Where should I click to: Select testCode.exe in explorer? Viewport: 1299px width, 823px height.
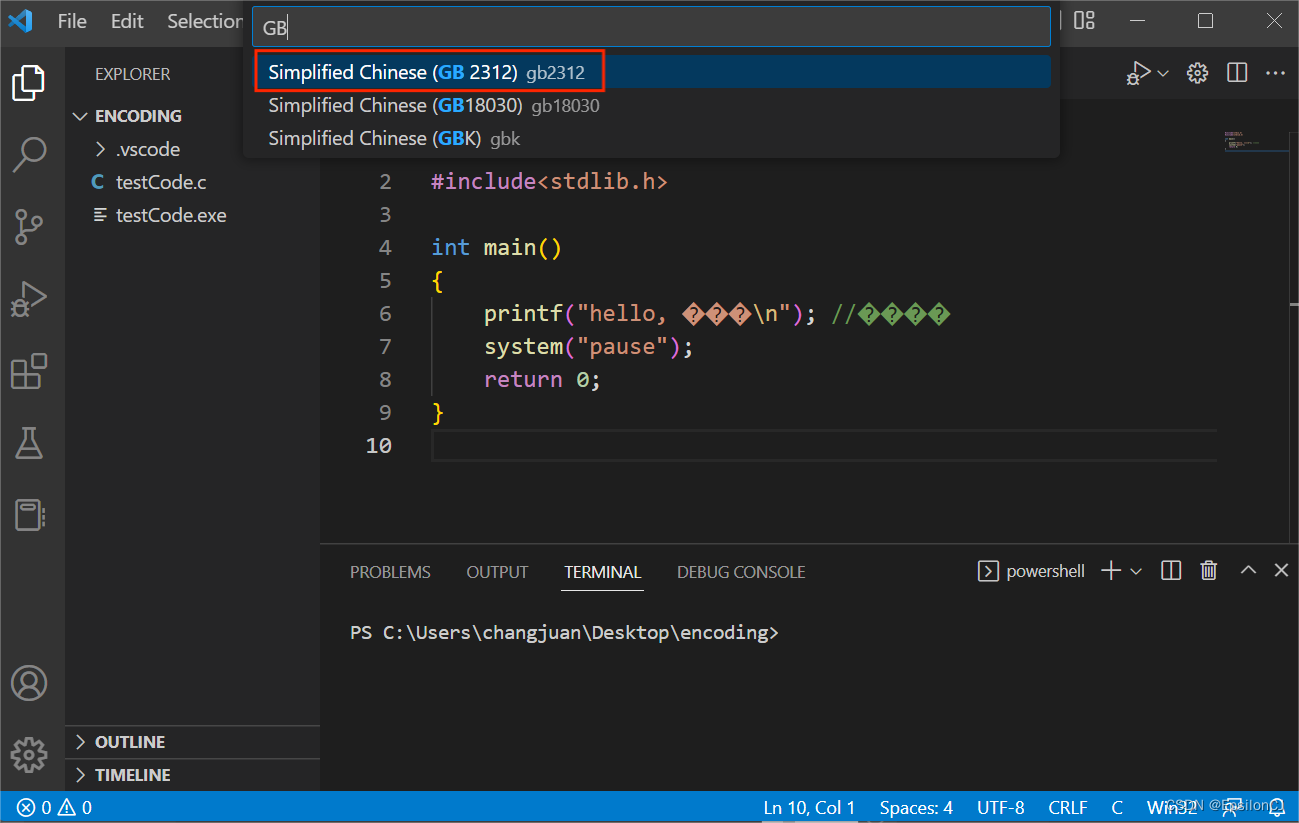click(193, 215)
